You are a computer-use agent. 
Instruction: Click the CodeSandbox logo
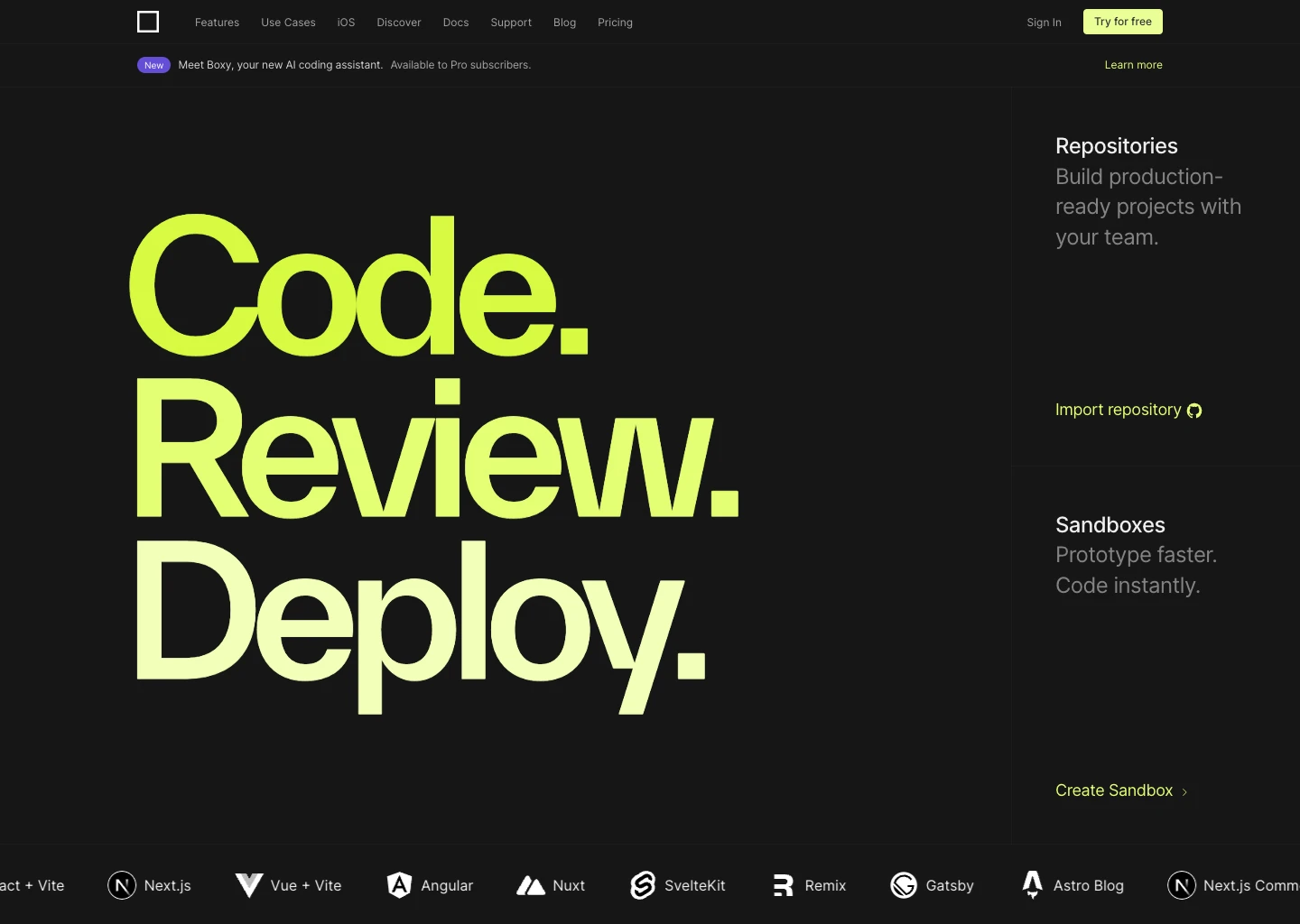(147, 21)
